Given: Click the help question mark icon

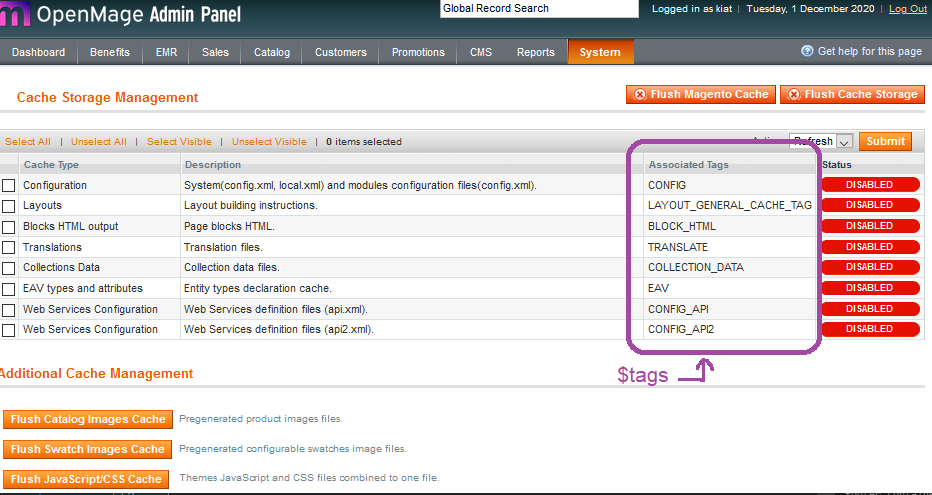Looking at the screenshot, I should (x=807, y=51).
